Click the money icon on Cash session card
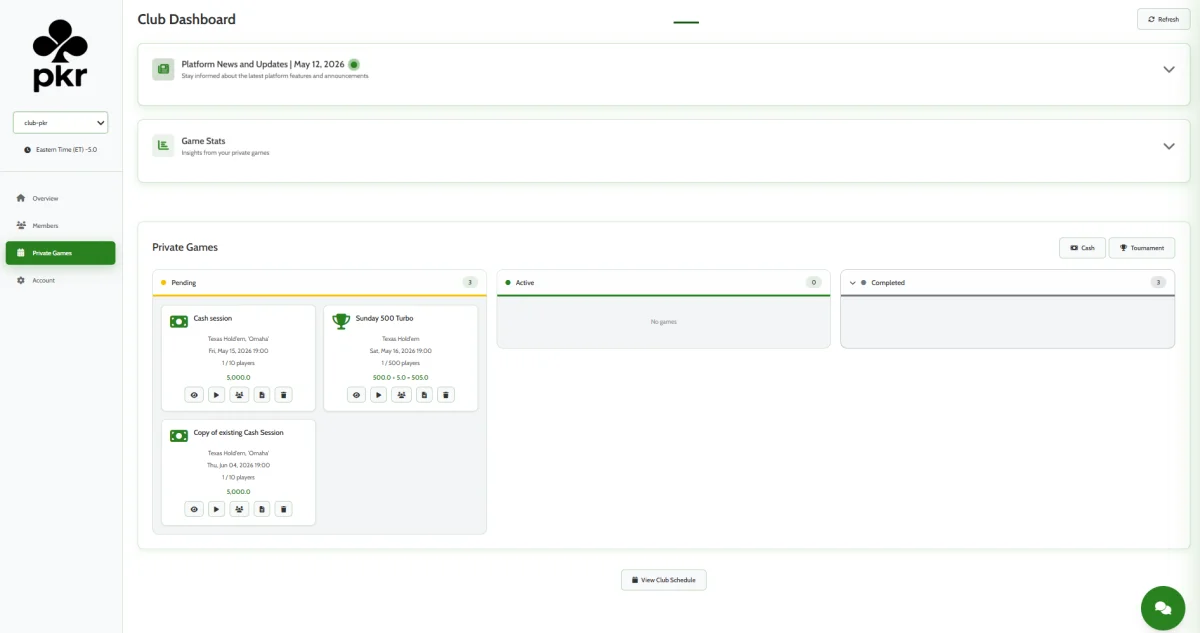 179,321
